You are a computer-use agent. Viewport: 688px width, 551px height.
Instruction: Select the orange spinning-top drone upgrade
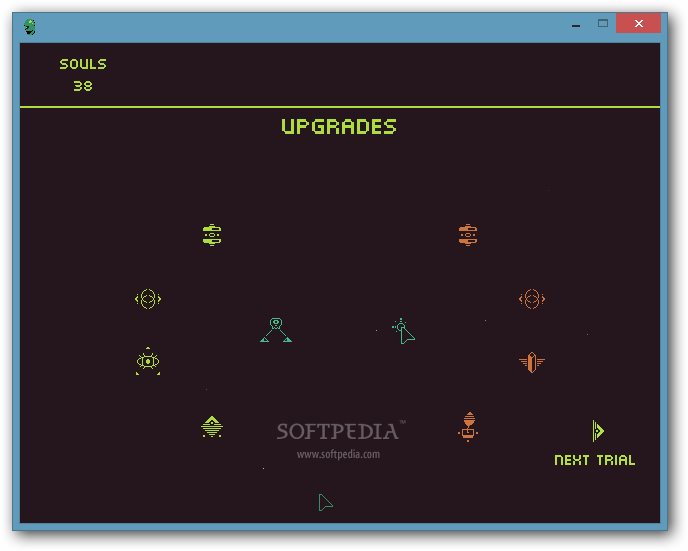468,426
